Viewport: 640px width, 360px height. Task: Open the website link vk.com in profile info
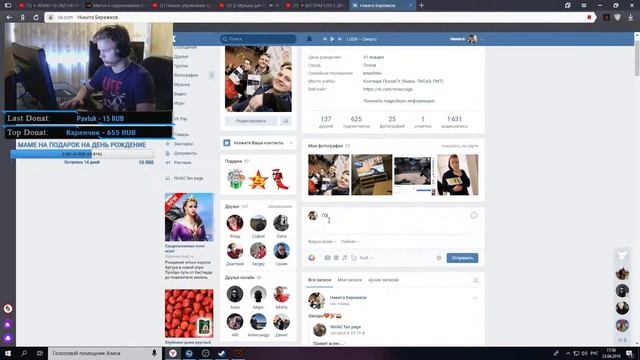coord(388,89)
